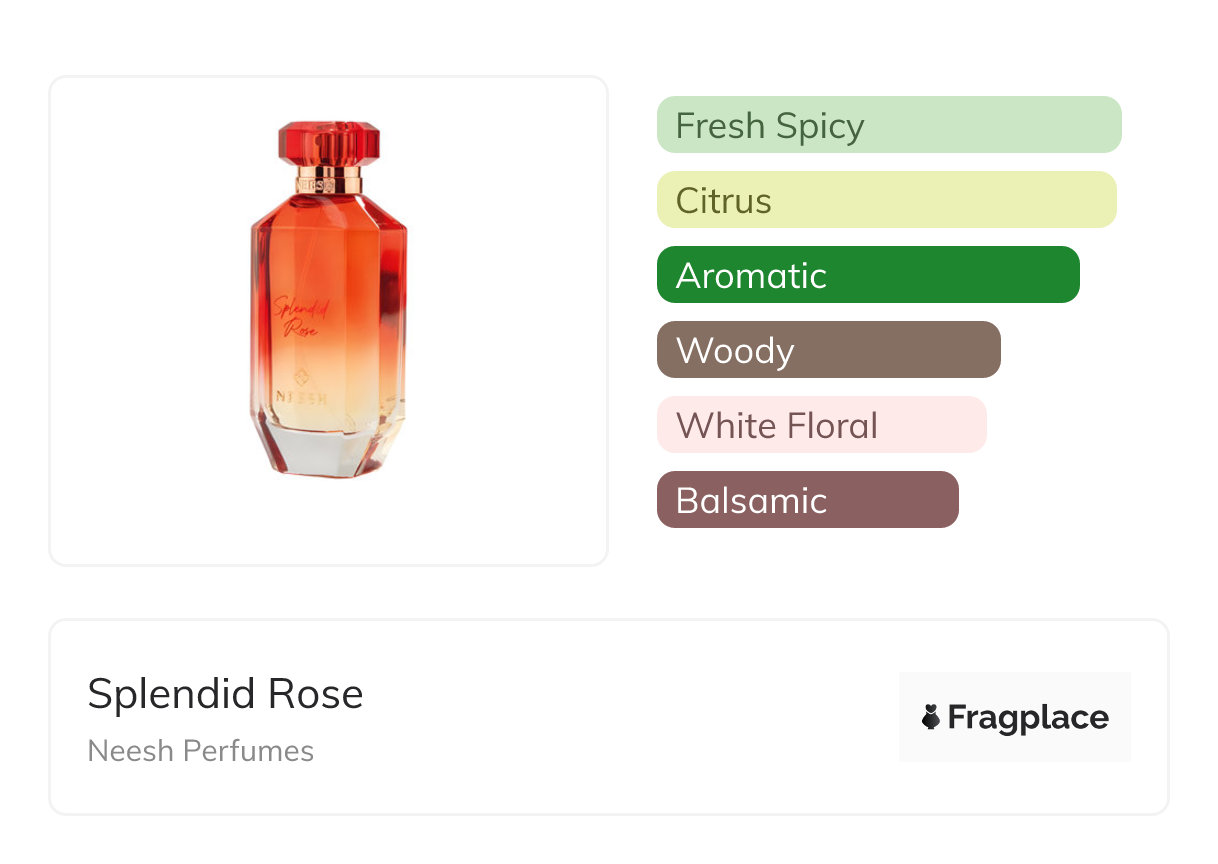Open the Neesh Perfumes brand link
Screen dimensions: 1218x864
[201, 751]
